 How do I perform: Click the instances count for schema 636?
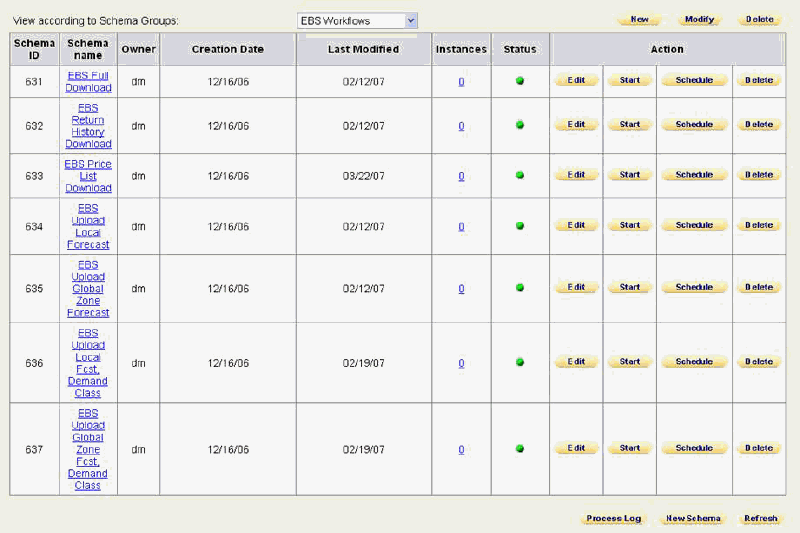coord(461,363)
